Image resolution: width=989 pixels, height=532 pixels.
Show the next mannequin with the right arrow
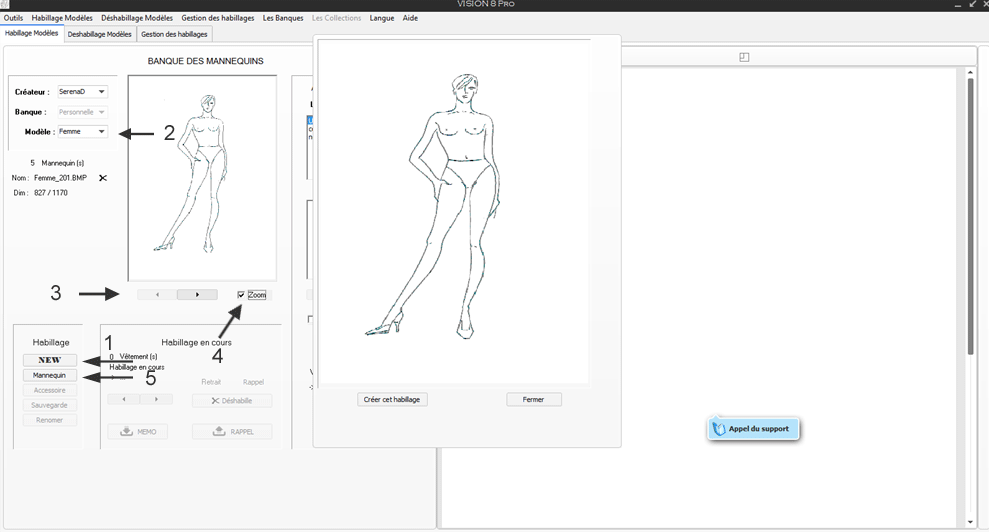197,295
